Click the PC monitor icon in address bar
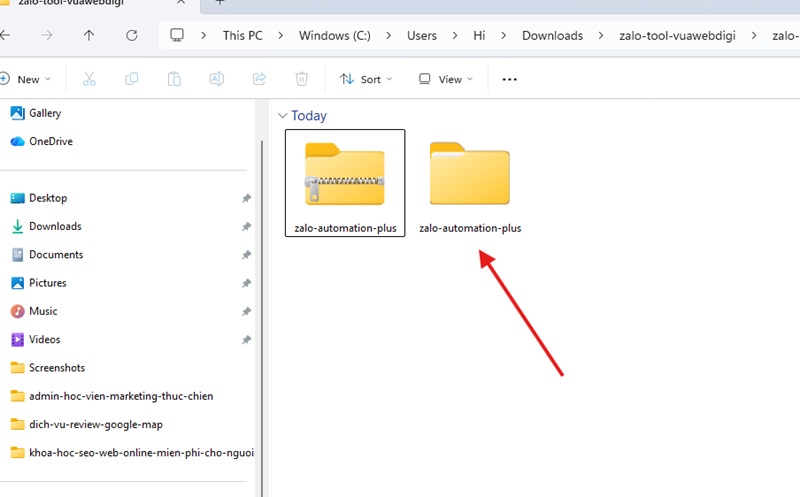 (177, 35)
